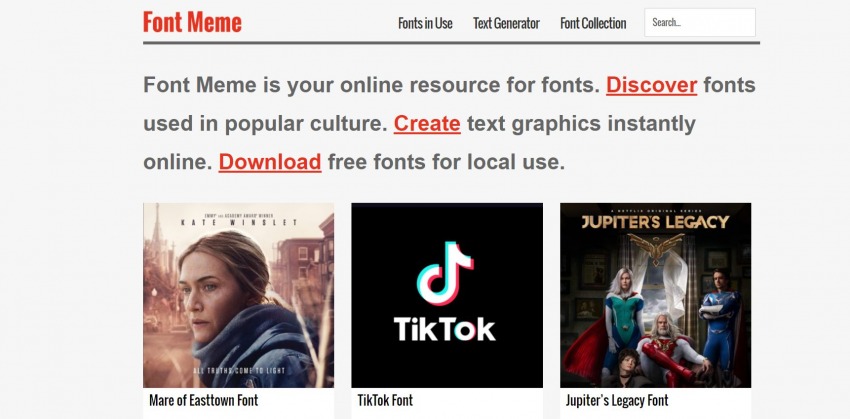Open the Fonts in Use menu
The image size is (850, 419).
(x=425, y=23)
